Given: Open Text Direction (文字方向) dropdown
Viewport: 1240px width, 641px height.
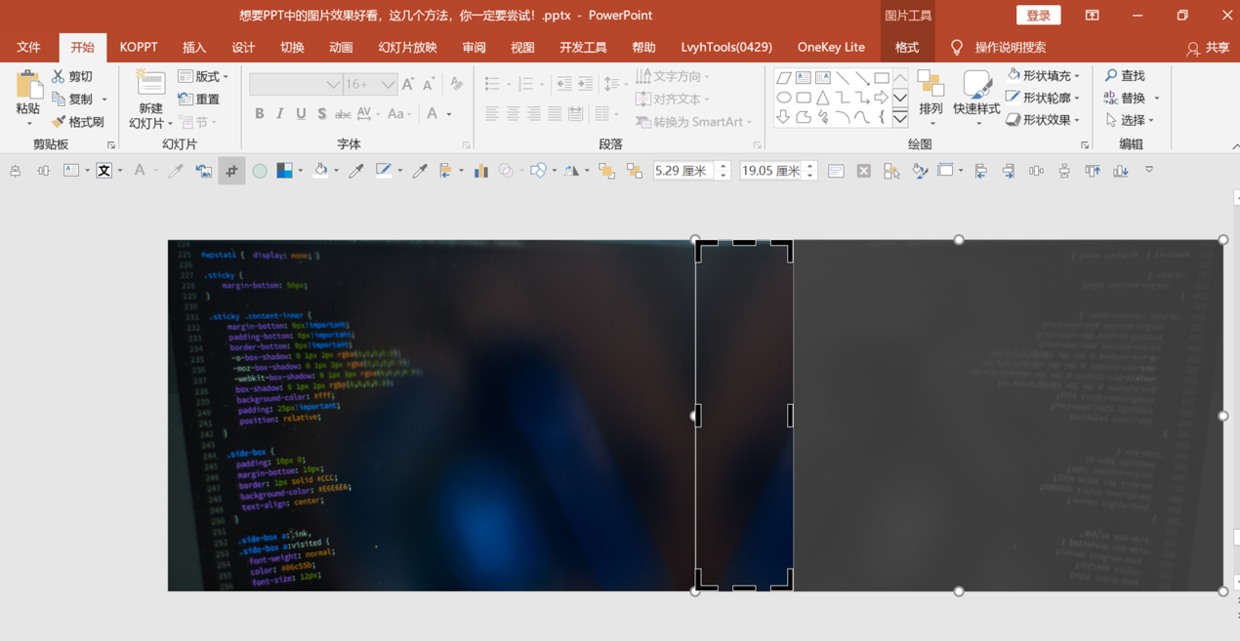Looking at the screenshot, I should tap(672, 76).
